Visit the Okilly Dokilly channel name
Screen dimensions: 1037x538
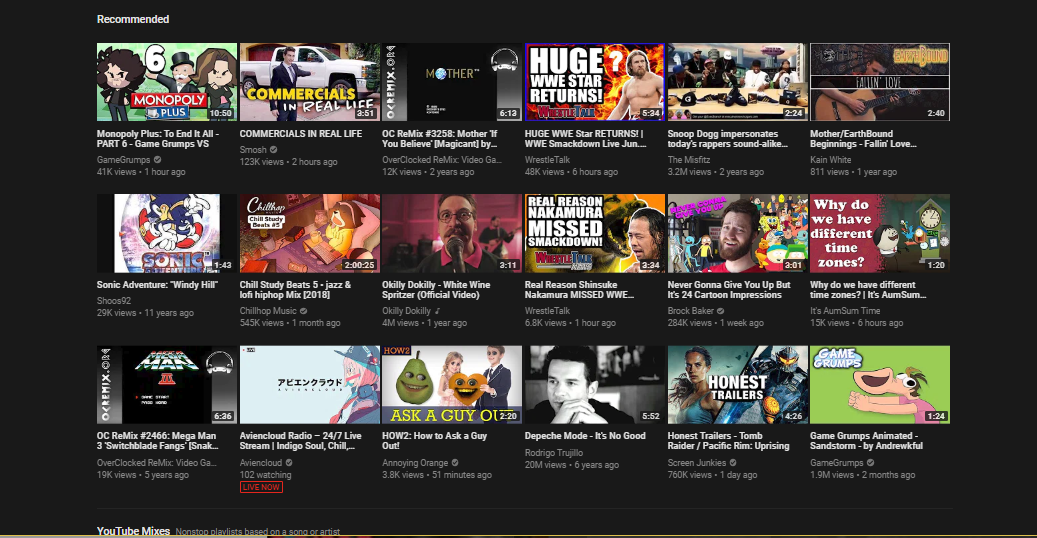pos(406,310)
